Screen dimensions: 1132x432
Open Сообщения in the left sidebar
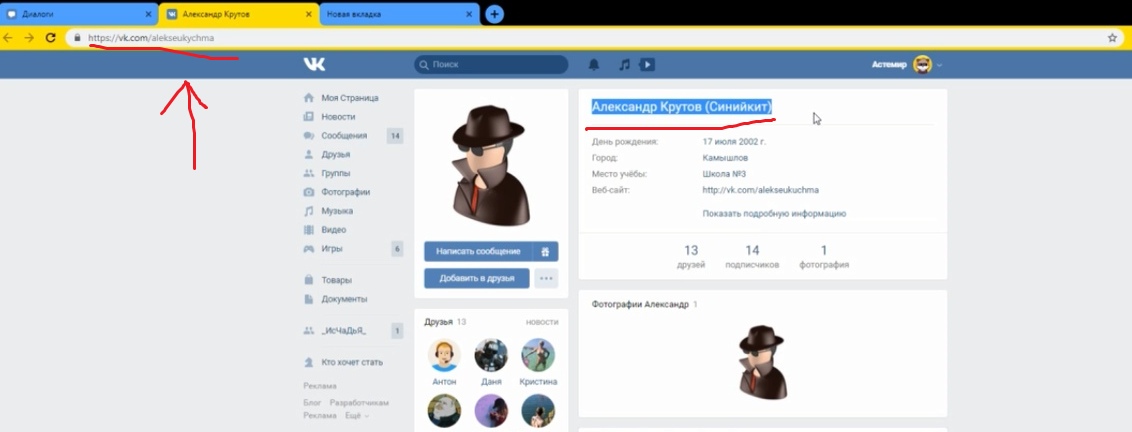344,136
